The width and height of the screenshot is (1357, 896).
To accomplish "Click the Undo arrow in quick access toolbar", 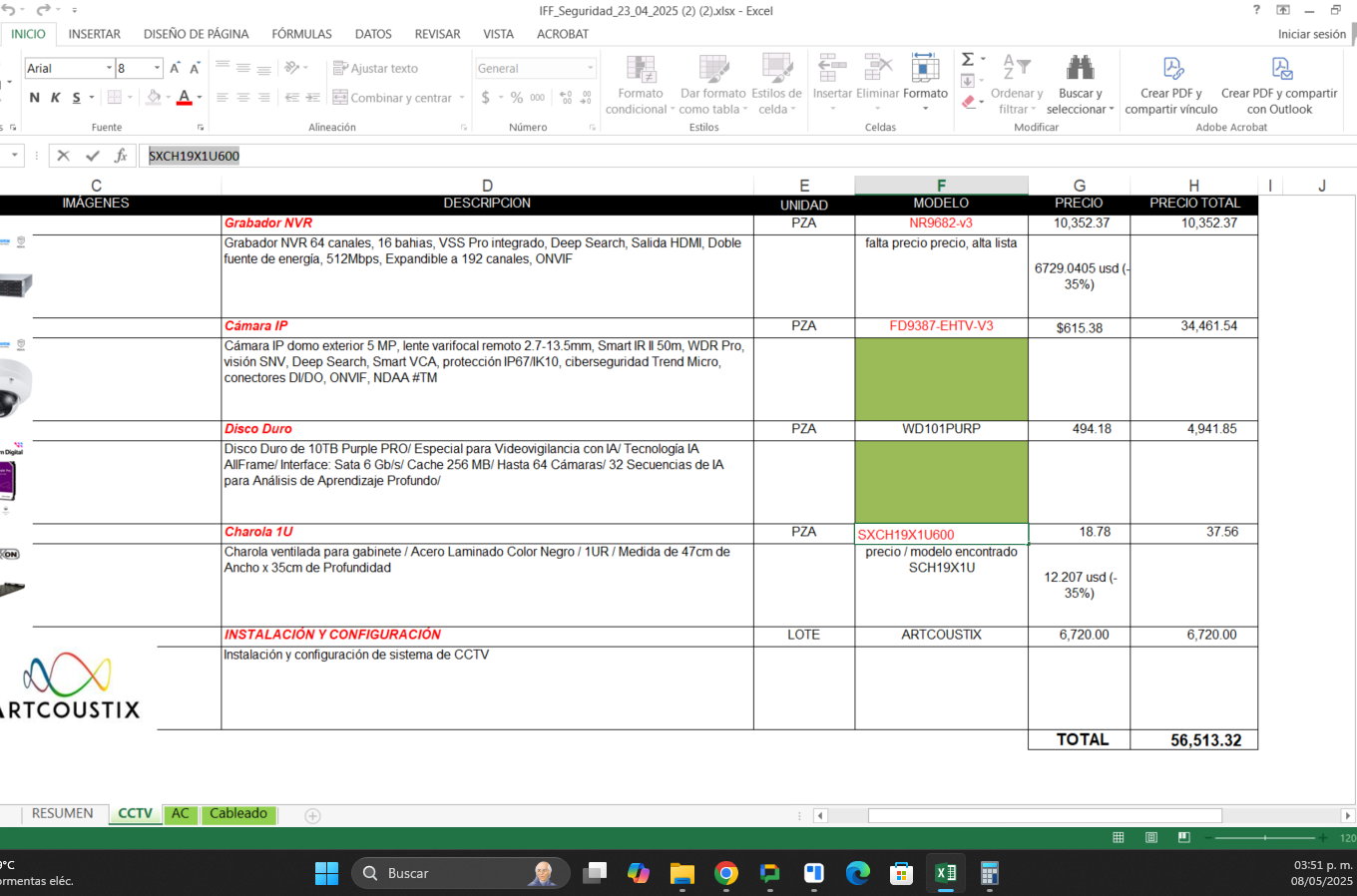I will [x=9, y=10].
